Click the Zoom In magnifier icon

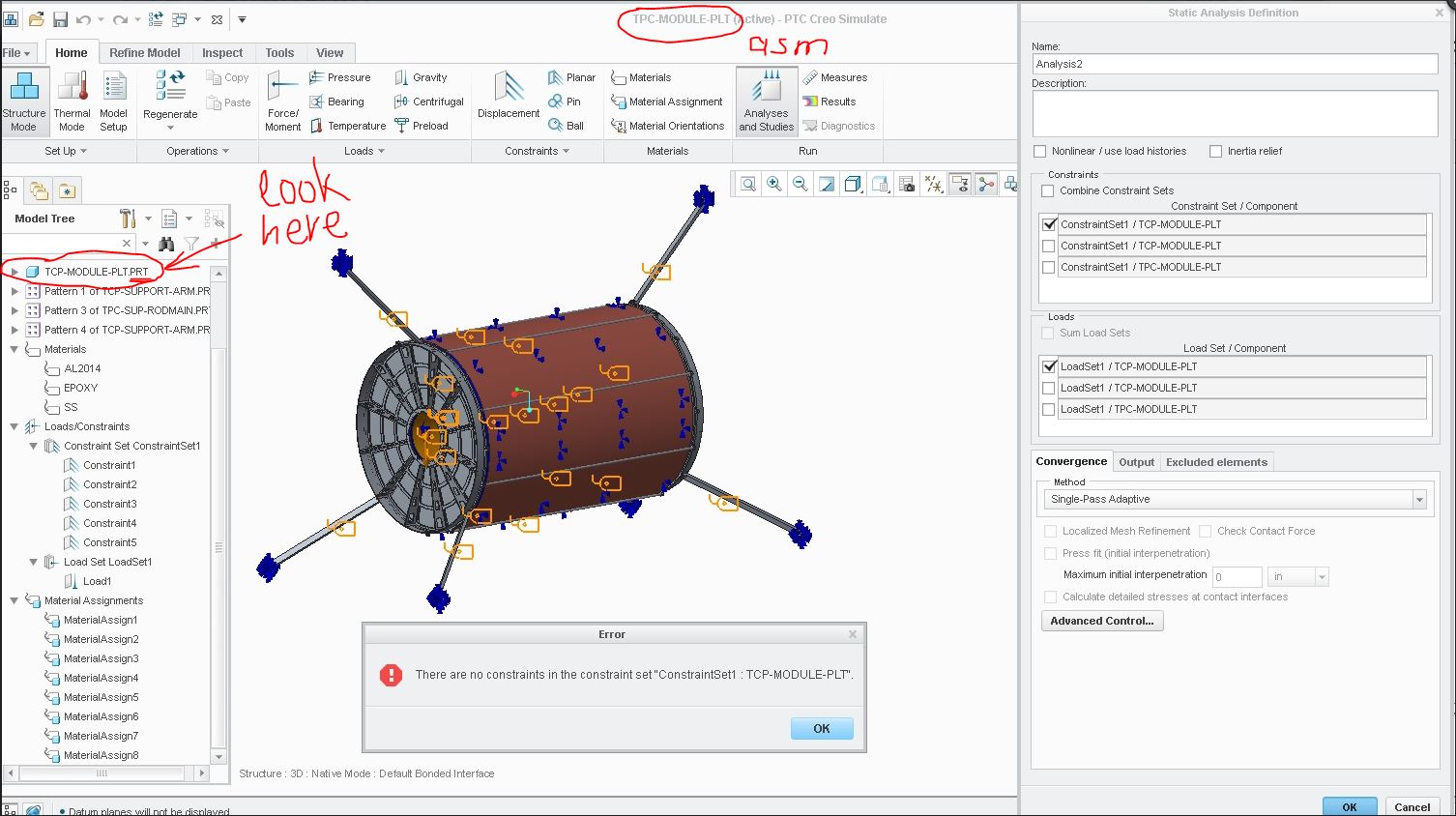click(x=774, y=184)
